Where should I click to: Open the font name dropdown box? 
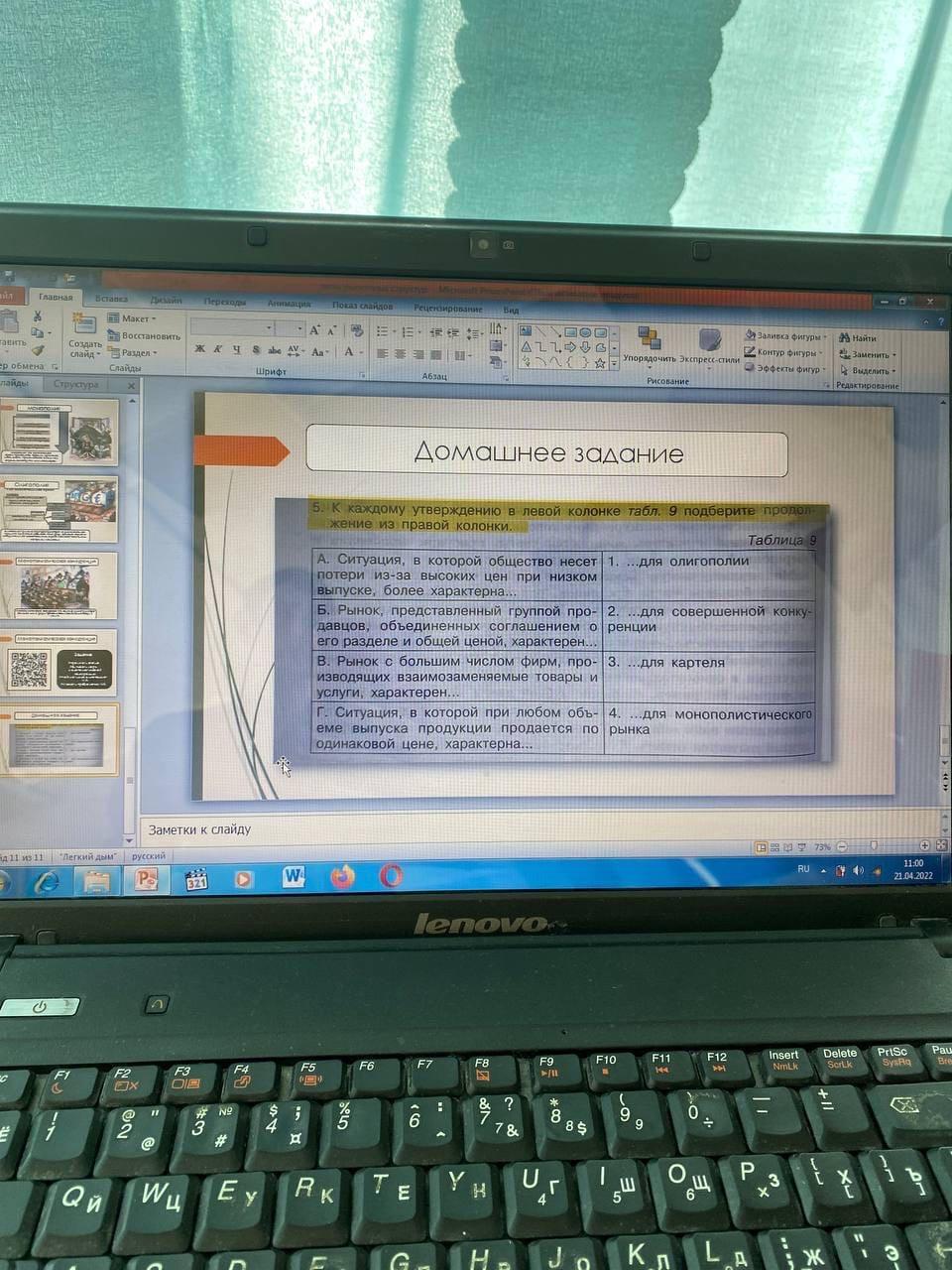coord(232,328)
